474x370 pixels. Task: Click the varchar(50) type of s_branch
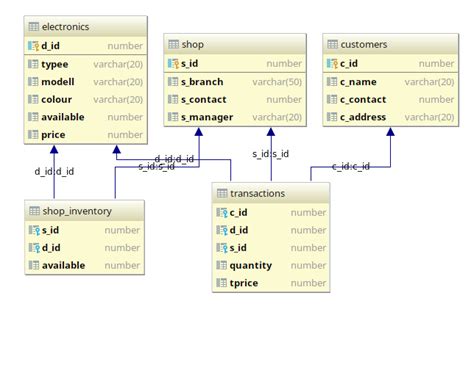(x=277, y=82)
